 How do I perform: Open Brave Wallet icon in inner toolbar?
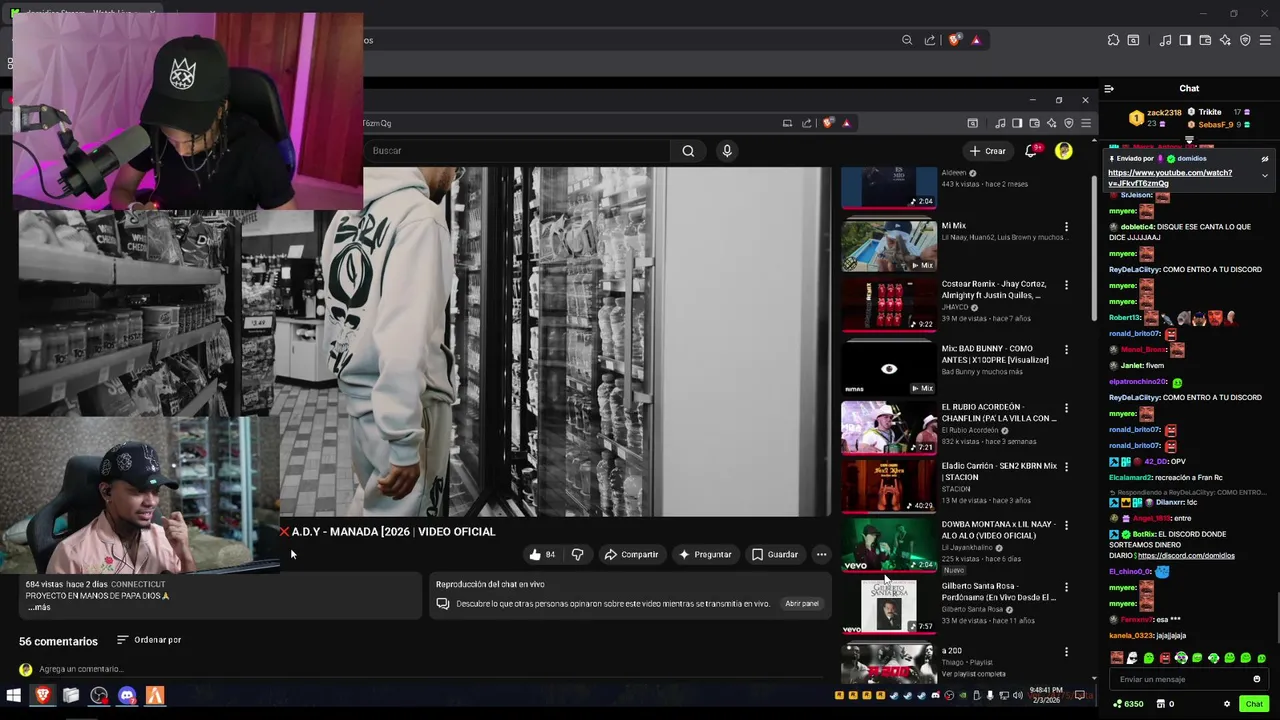[x=1034, y=123]
